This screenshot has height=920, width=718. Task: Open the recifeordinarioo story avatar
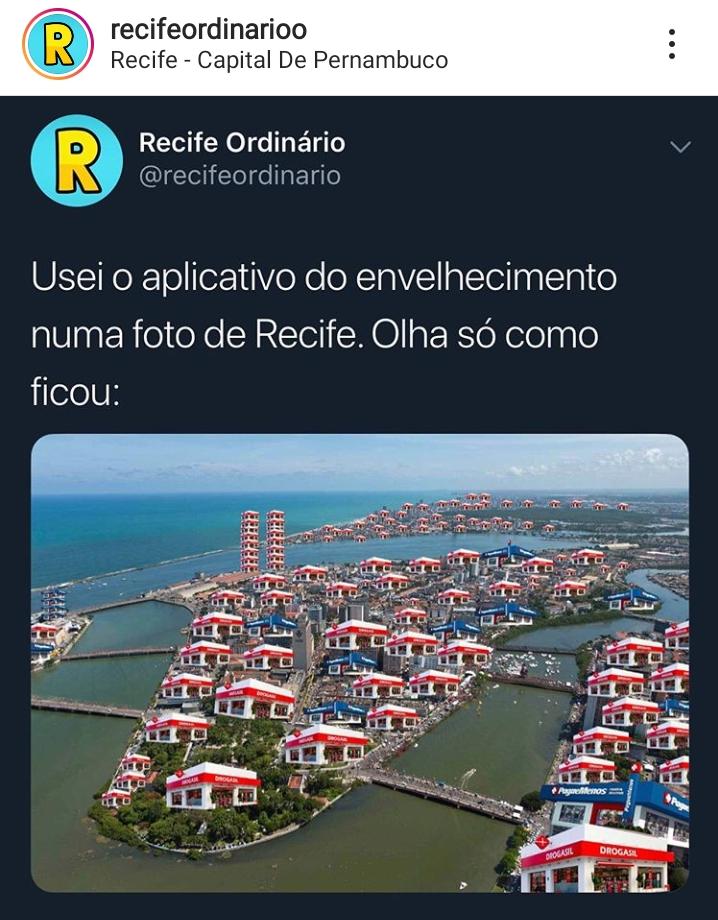[58, 44]
